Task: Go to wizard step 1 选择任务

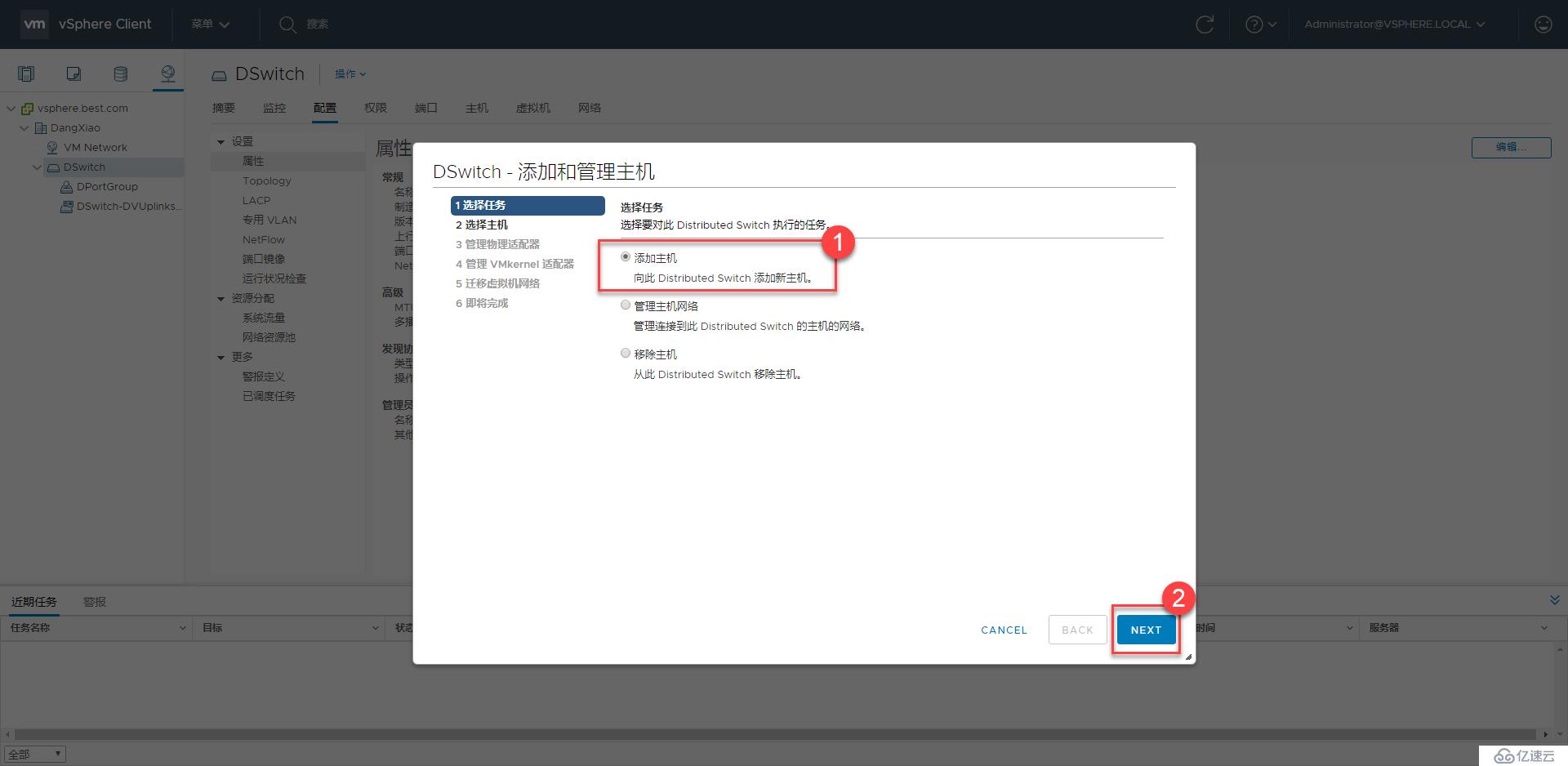Action: 528,205
